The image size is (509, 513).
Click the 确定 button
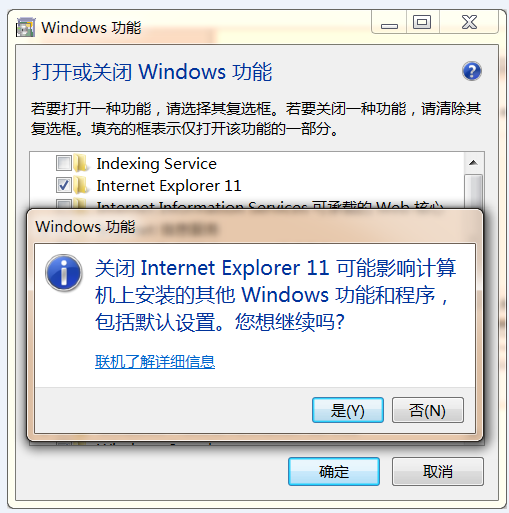(x=334, y=471)
